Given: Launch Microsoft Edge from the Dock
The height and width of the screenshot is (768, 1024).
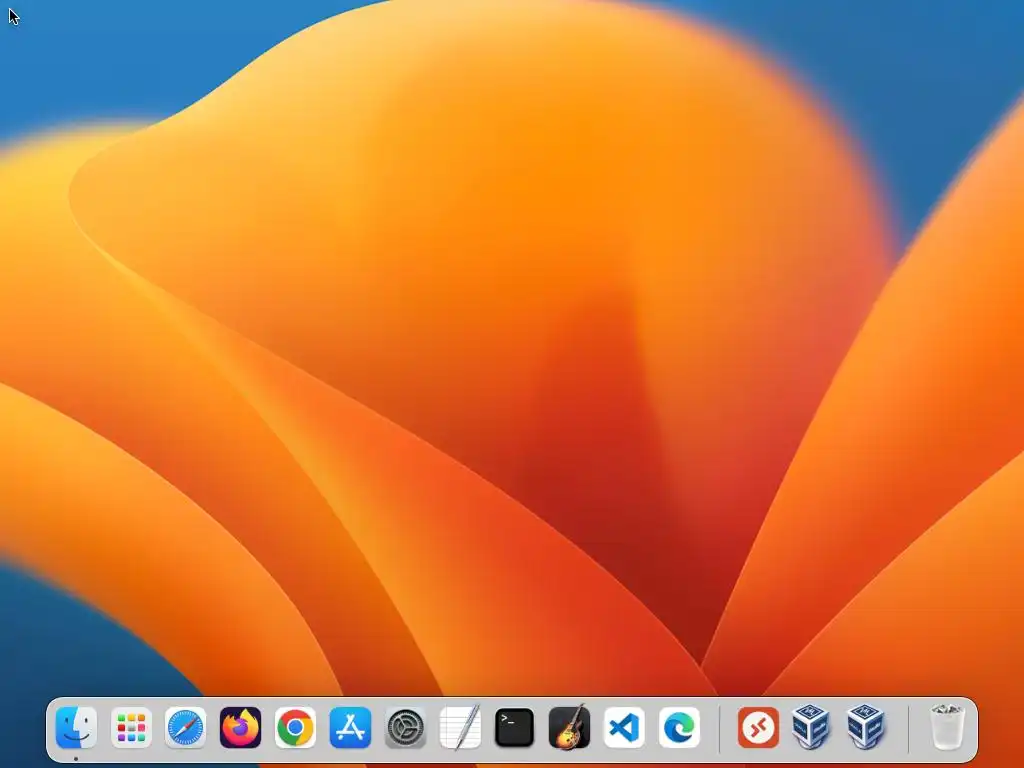Looking at the screenshot, I should [x=679, y=727].
